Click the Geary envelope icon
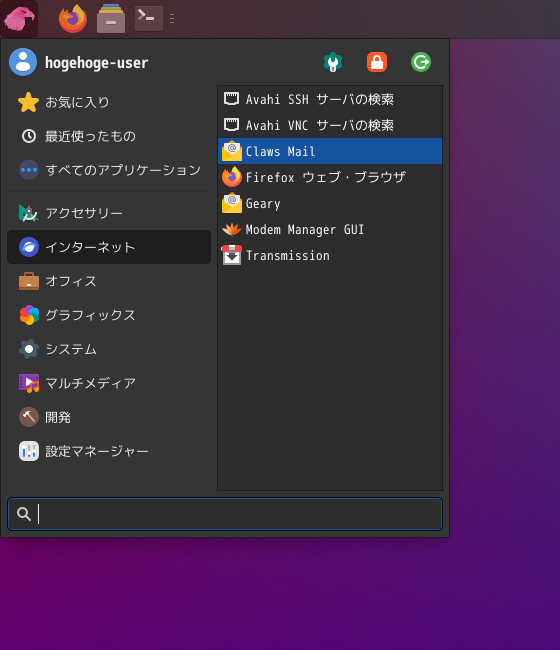 point(232,203)
